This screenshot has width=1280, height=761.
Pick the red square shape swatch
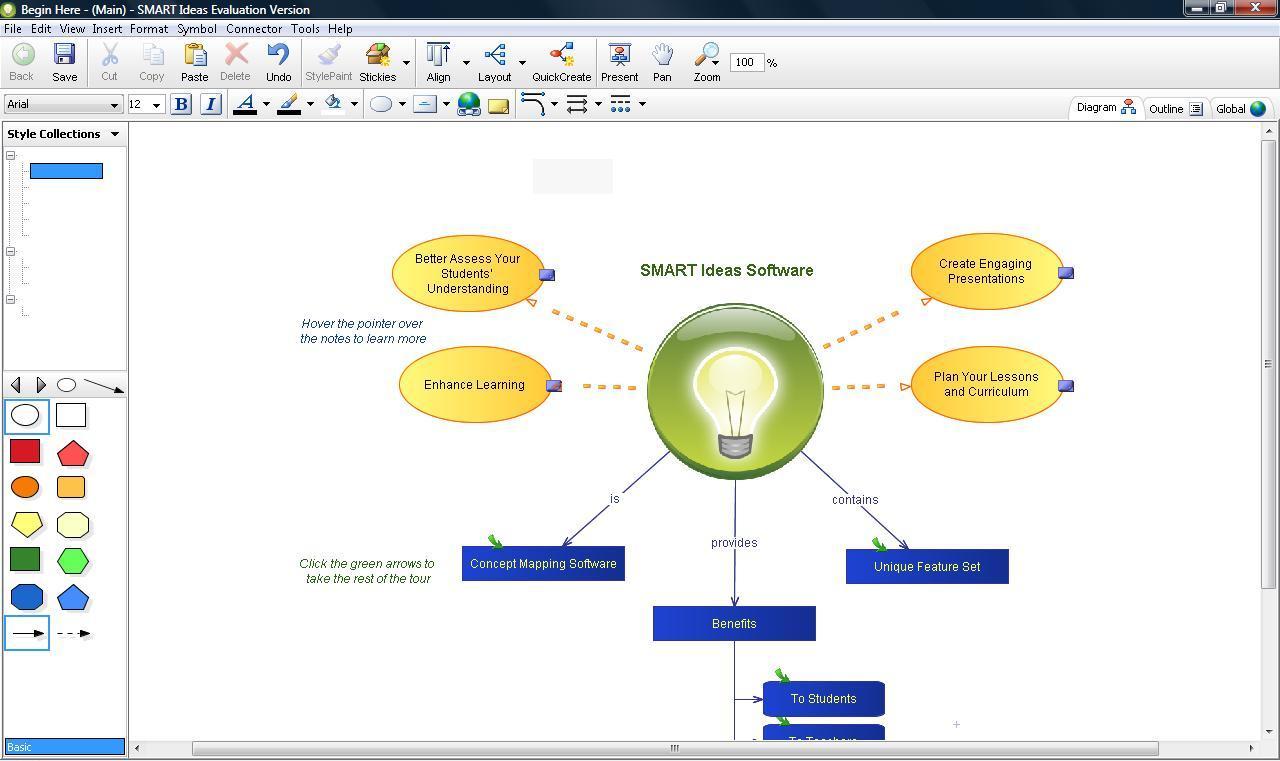(25, 451)
